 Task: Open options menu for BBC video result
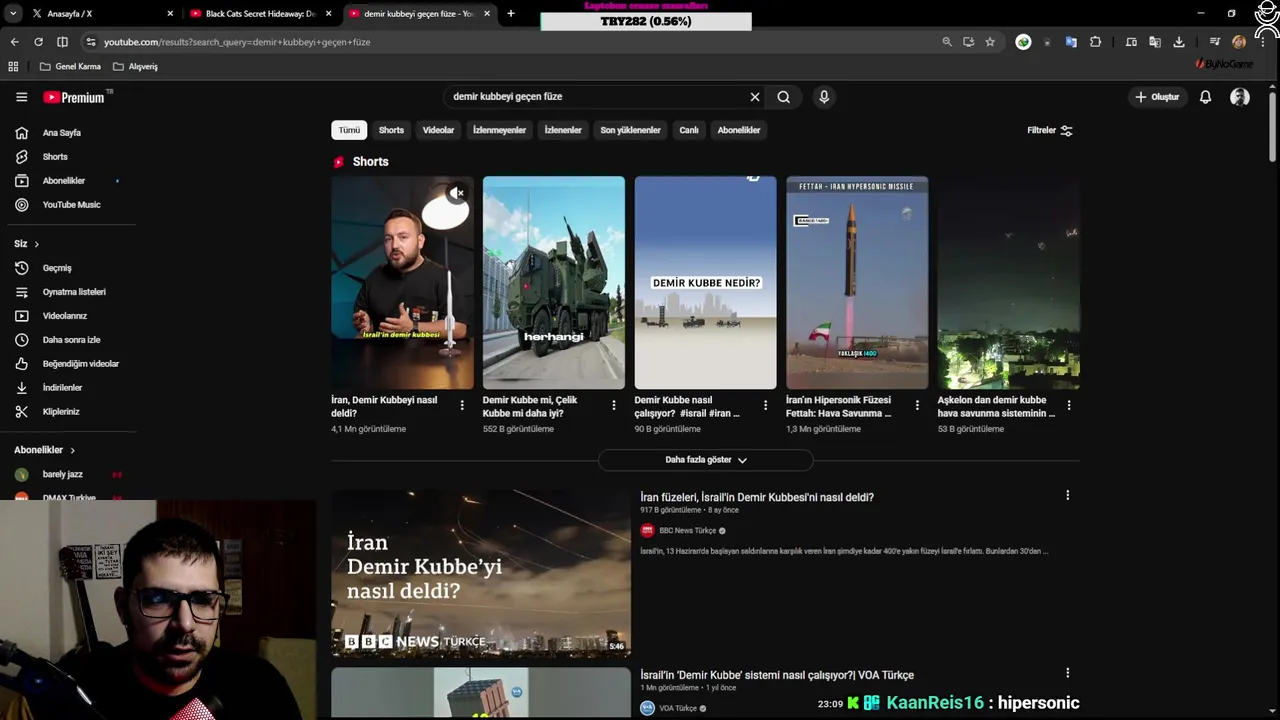click(x=1067, y=495)
